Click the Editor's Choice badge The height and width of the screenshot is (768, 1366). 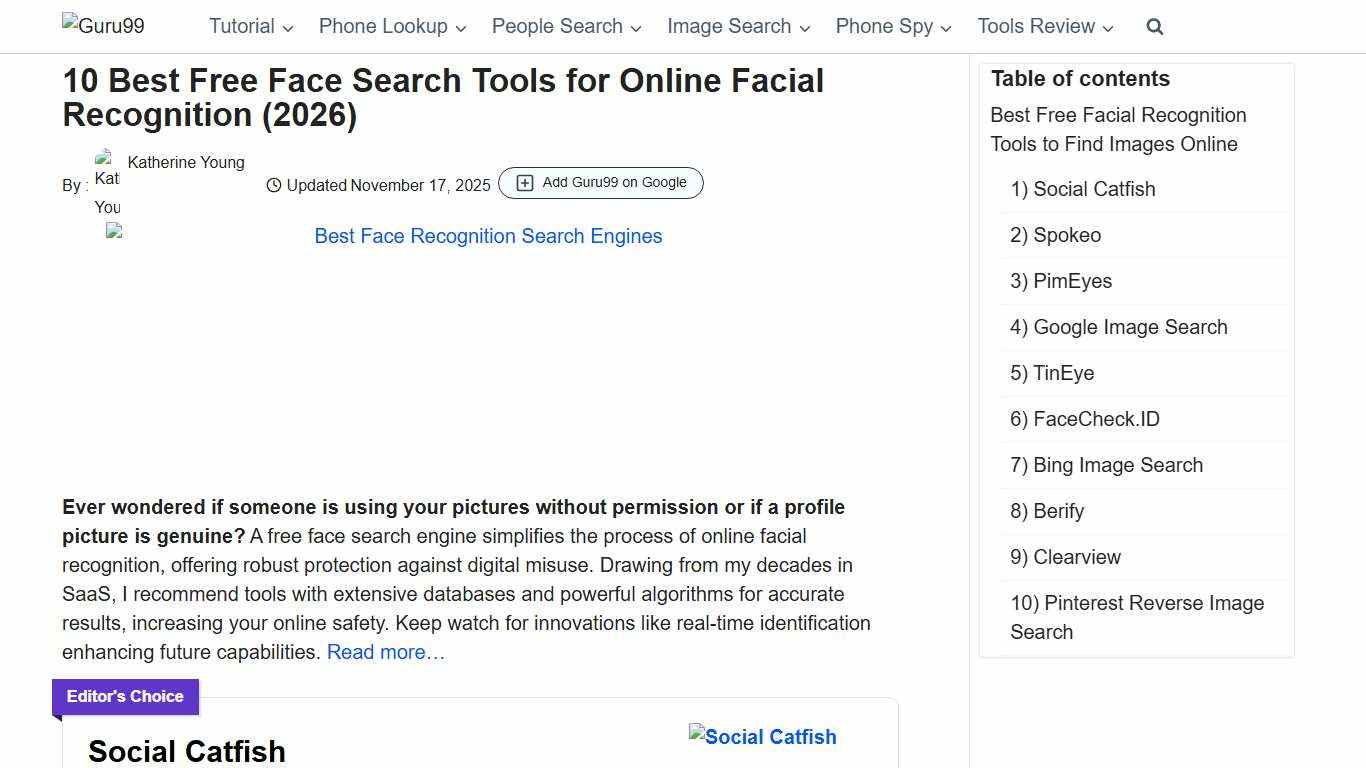pos(124,696)
